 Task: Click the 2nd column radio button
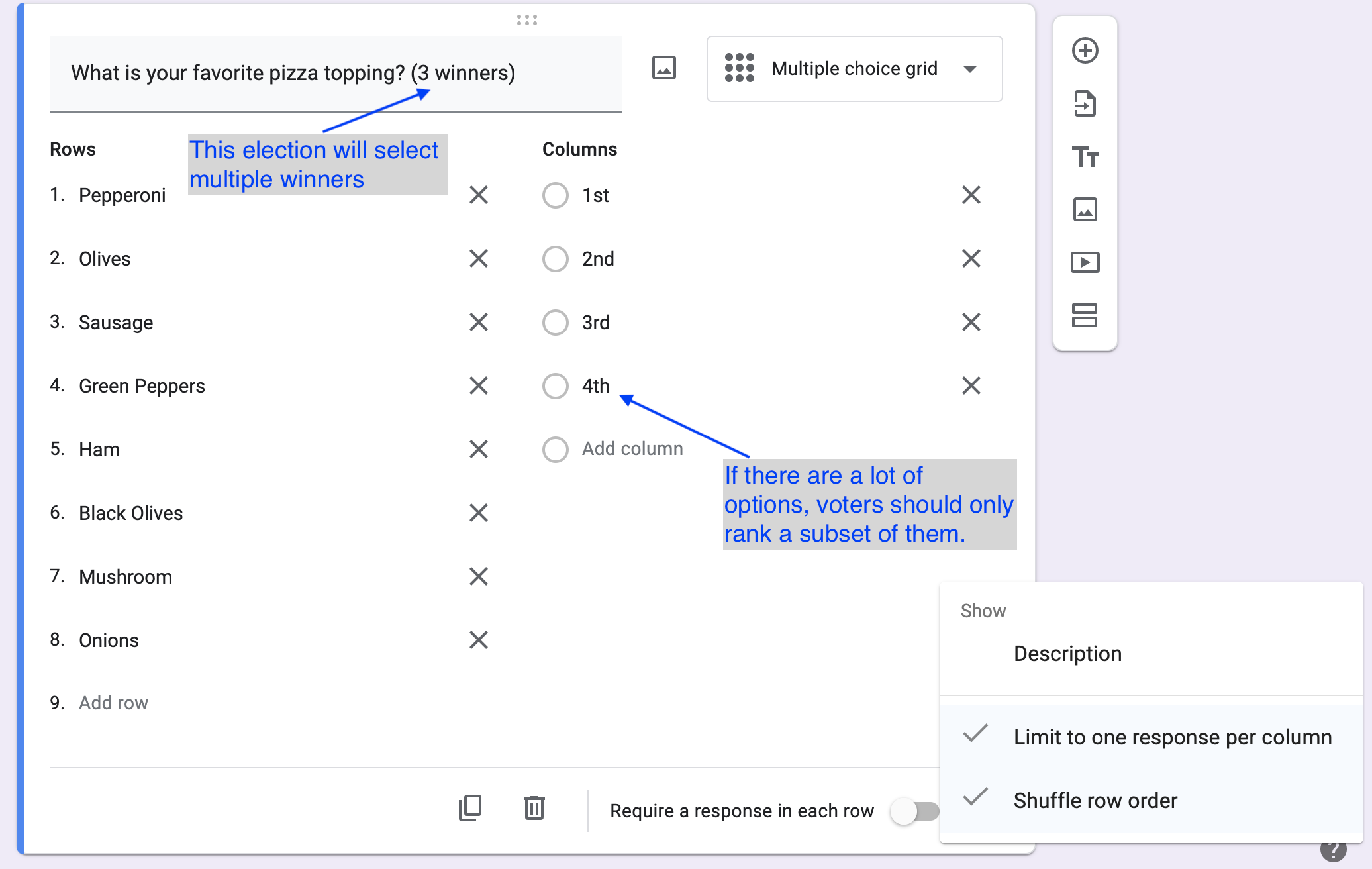555,259
